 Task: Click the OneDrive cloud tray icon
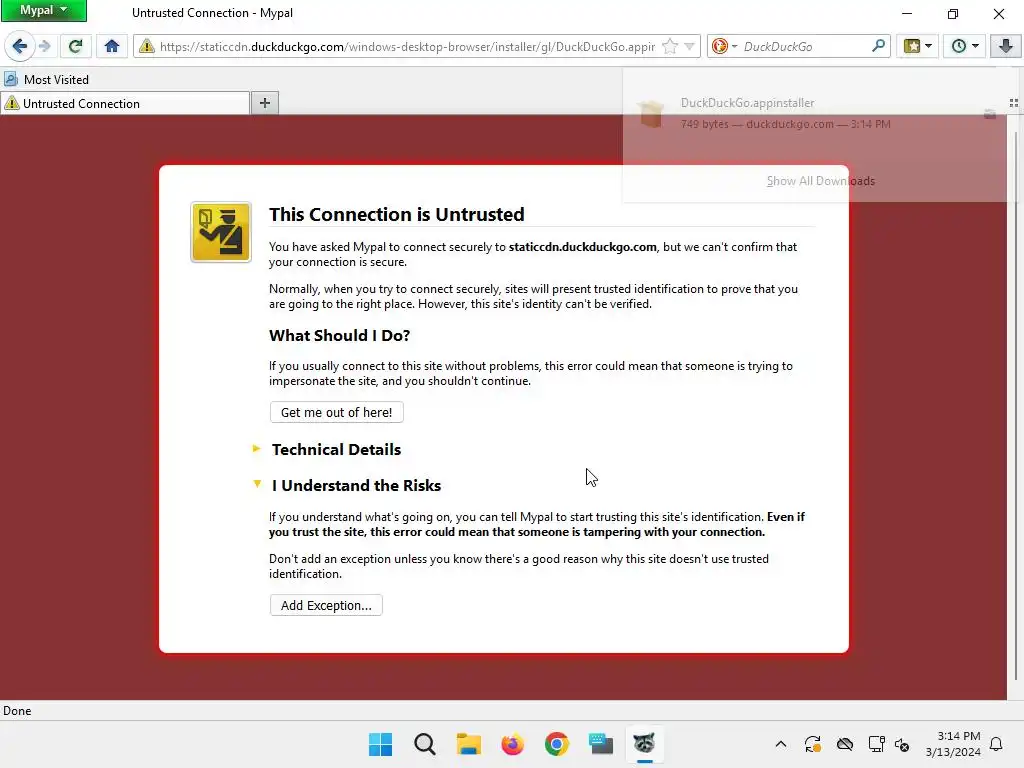(x=845, y=744)
